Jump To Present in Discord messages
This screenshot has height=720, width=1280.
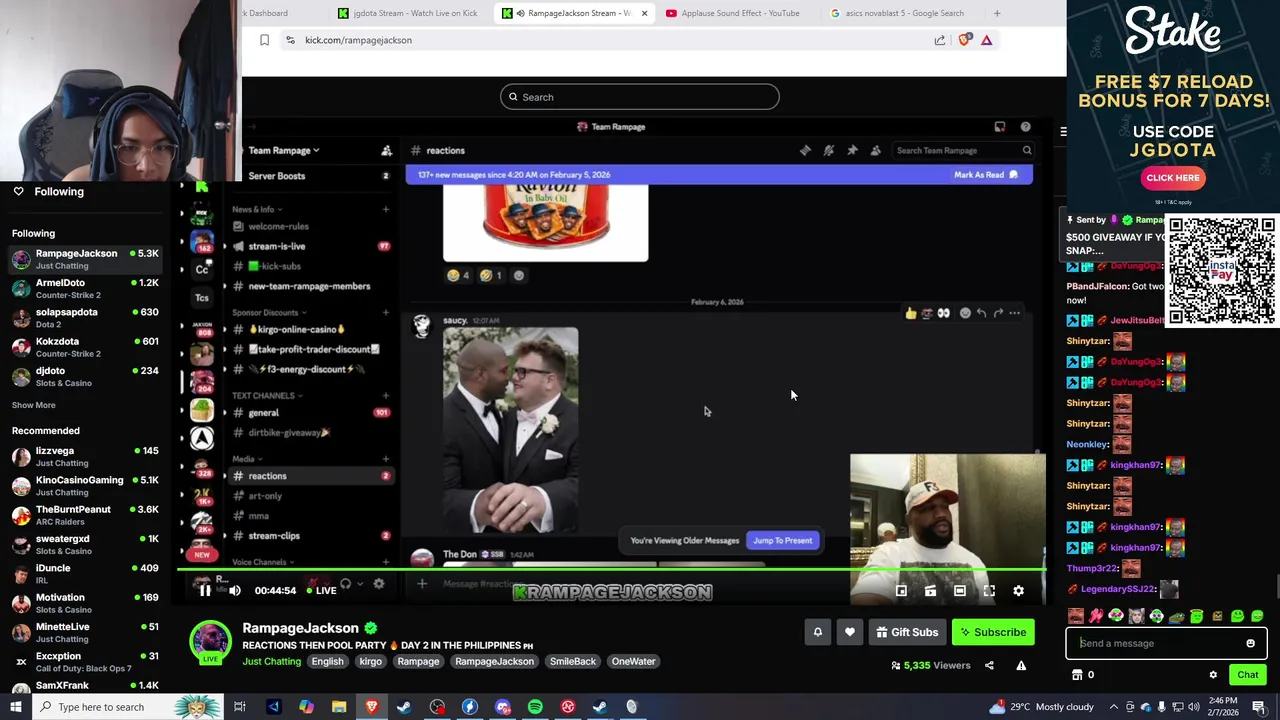coord(783,540)
